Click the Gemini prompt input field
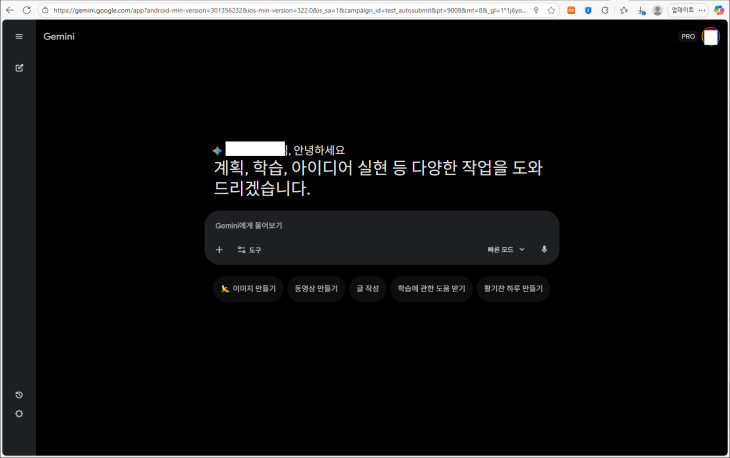730x458 pixels. click(x=380, y=226)
